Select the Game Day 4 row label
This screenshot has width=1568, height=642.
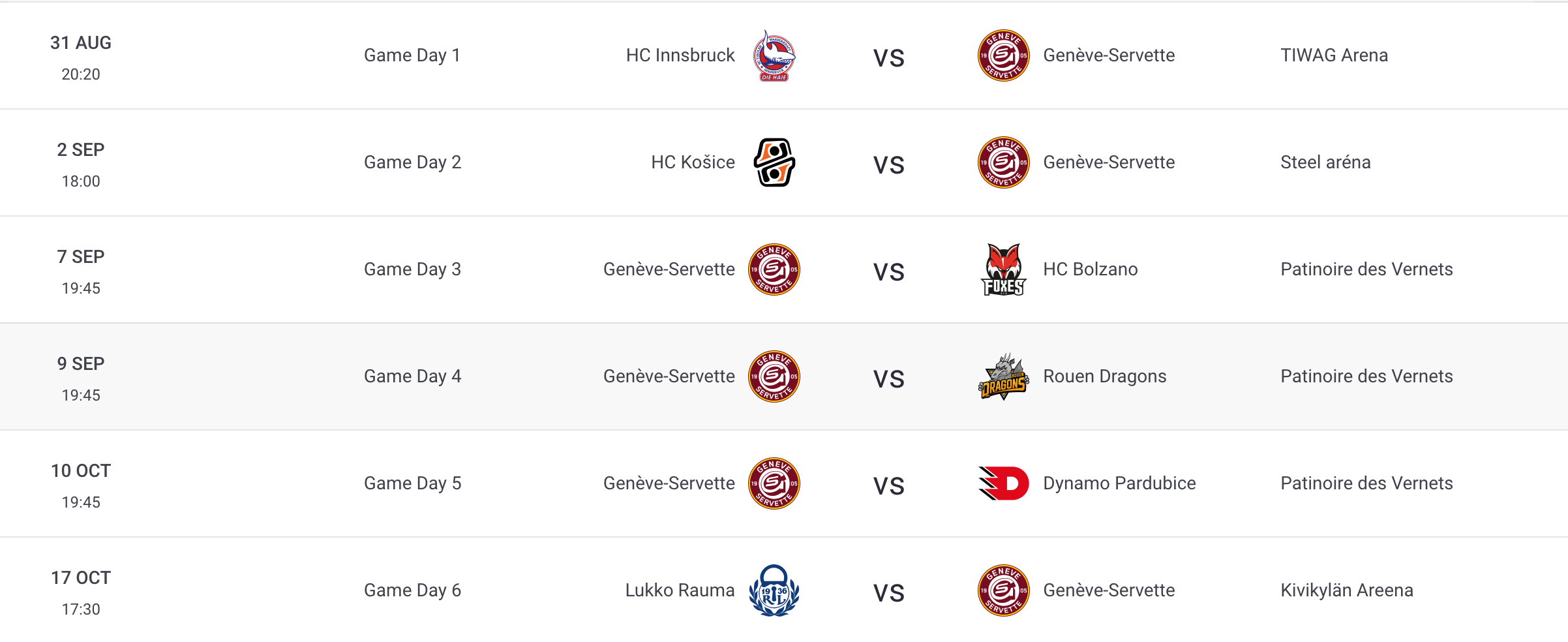pyautogui.click(x=412, y=376)
